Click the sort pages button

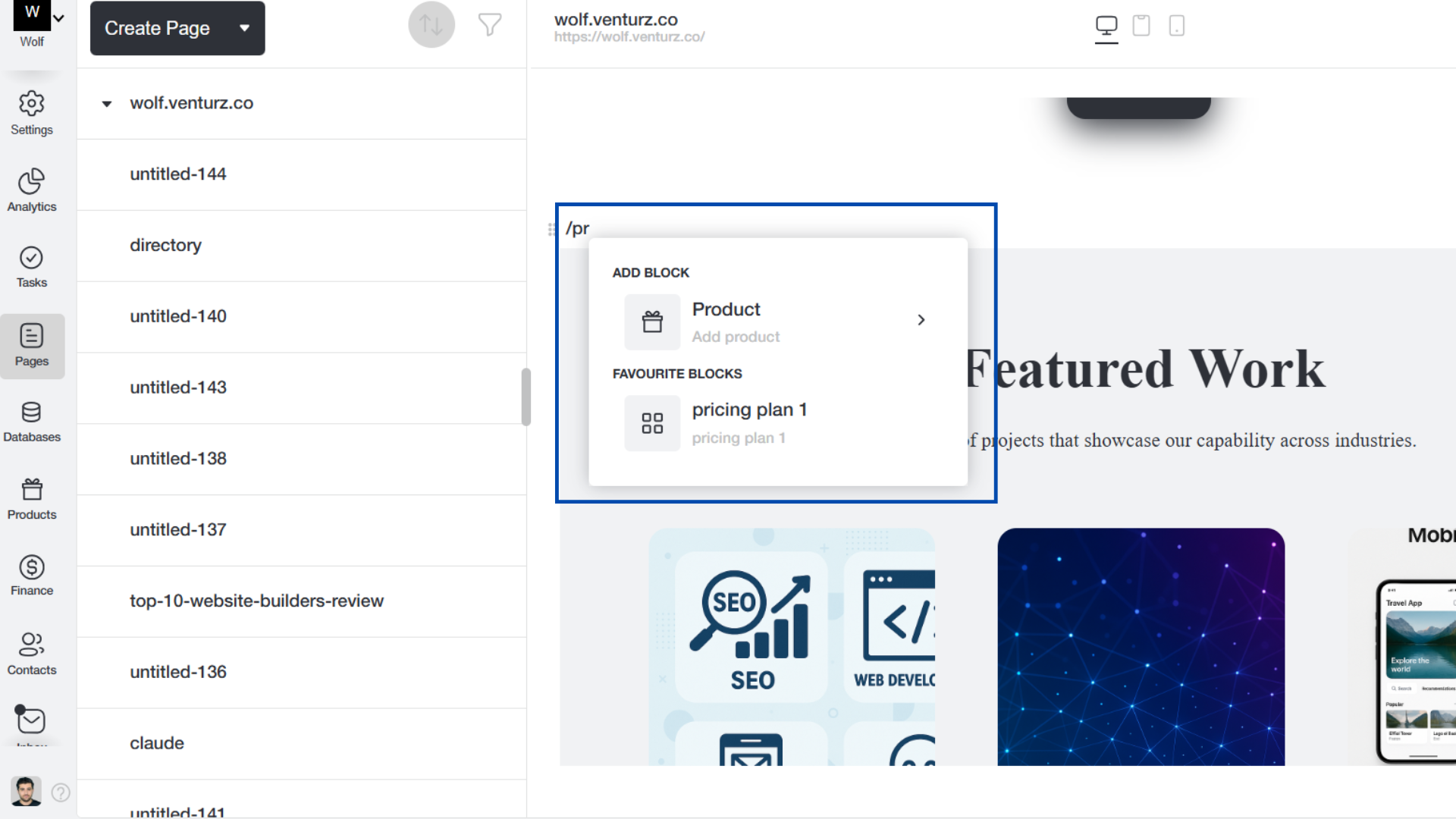click(x=431, y=25)
